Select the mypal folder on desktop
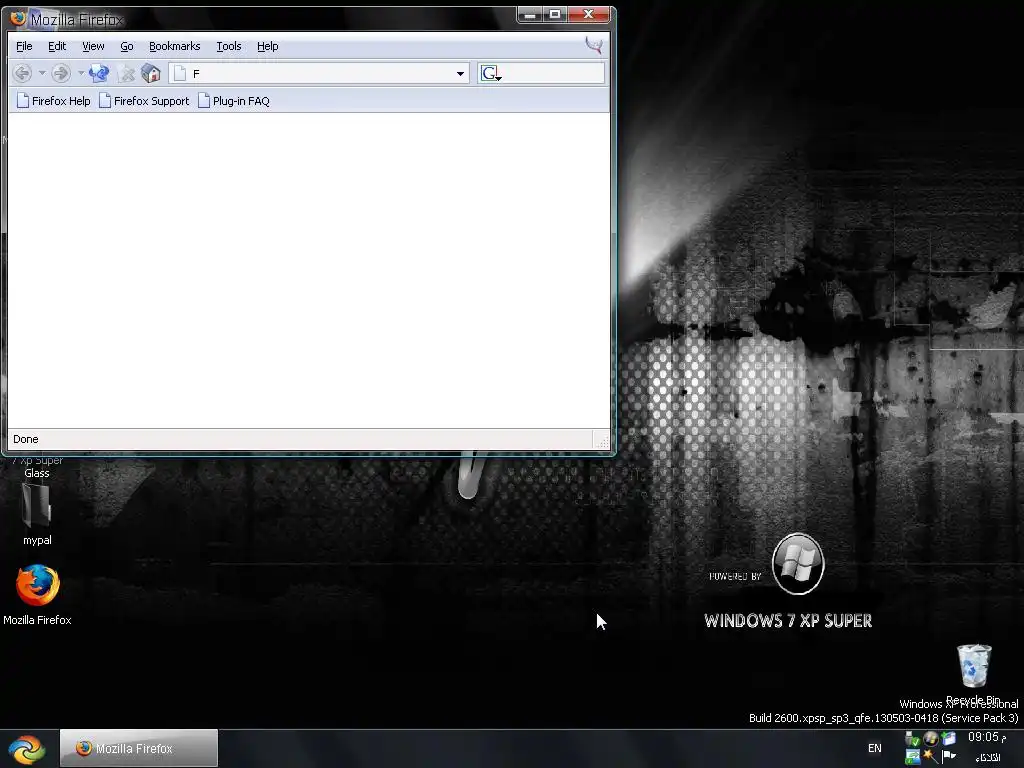The image size is (1024, 768). 37,515
